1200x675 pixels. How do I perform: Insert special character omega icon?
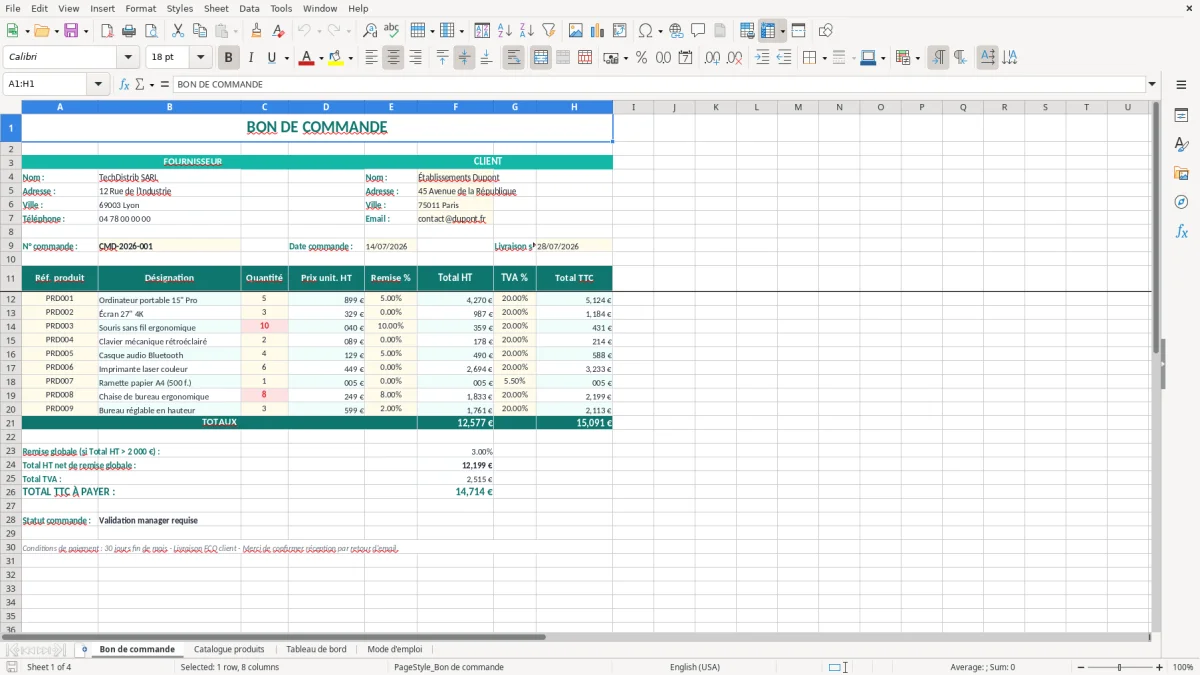[645, 31]
